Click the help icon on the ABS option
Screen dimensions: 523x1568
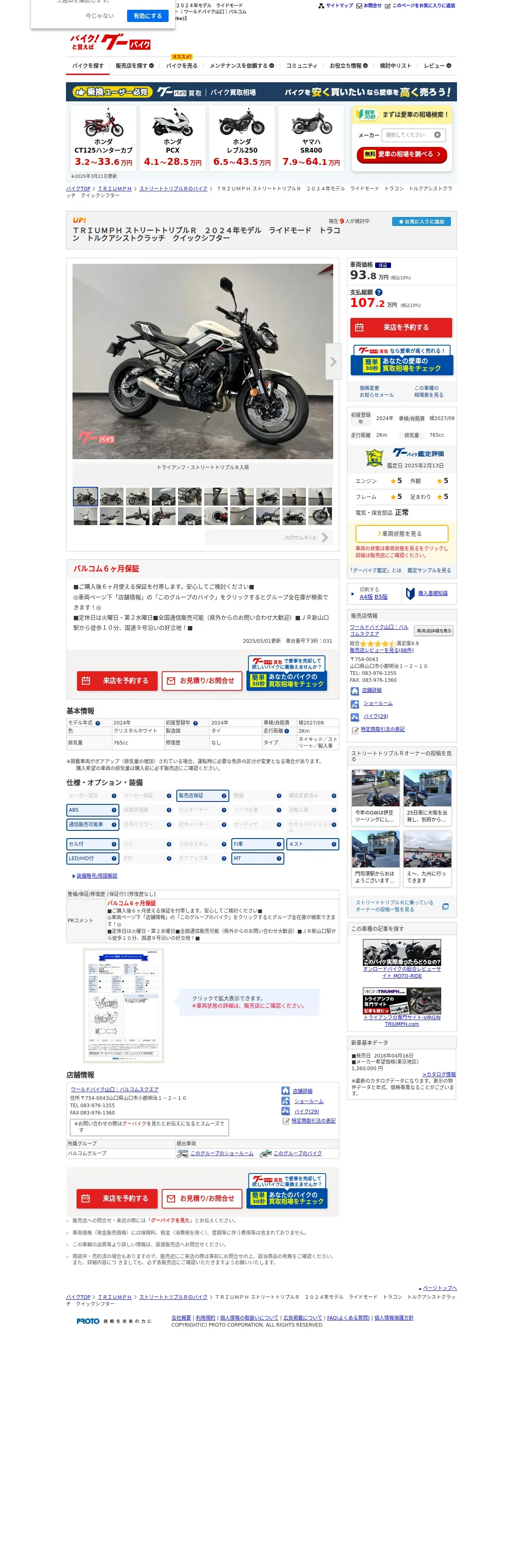tap(114, 810)
